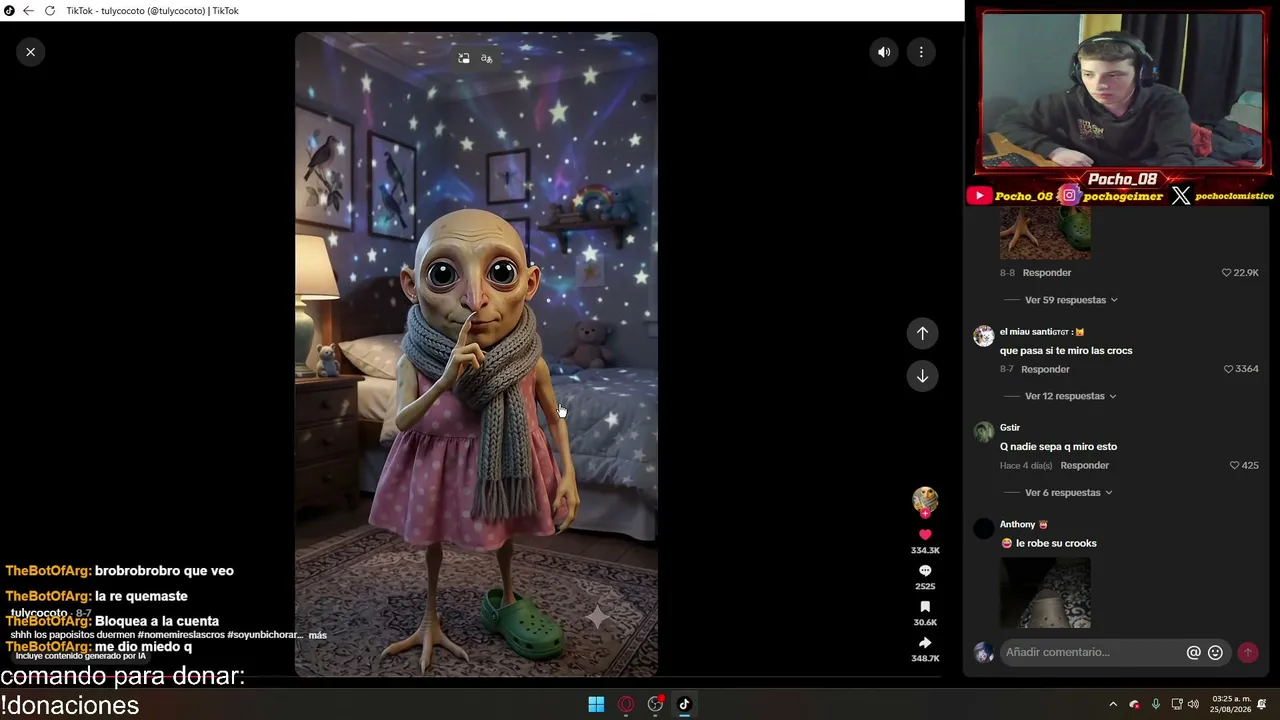Open the picture-in-picture icon on the video
This screenshot has height=720, width=1280.
464,59
